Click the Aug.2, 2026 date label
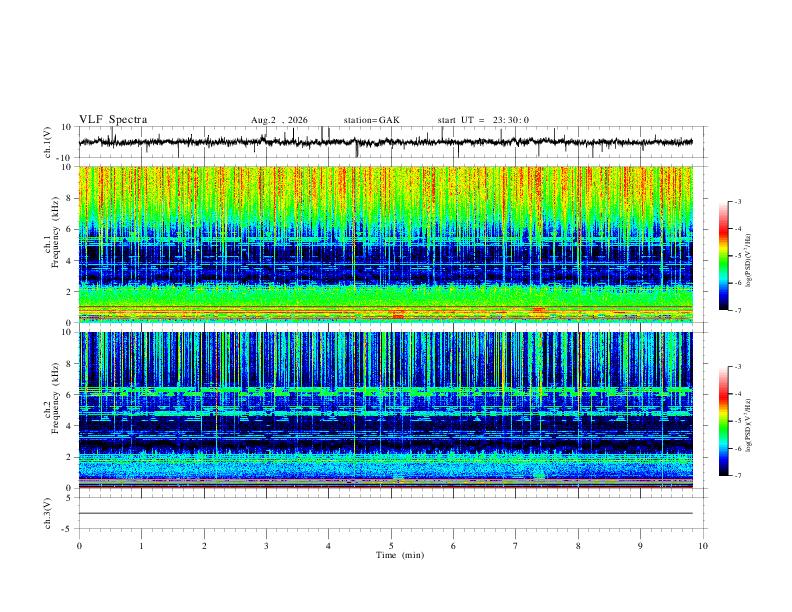Viewport: 792px width, 612px height. click(279, 120)
